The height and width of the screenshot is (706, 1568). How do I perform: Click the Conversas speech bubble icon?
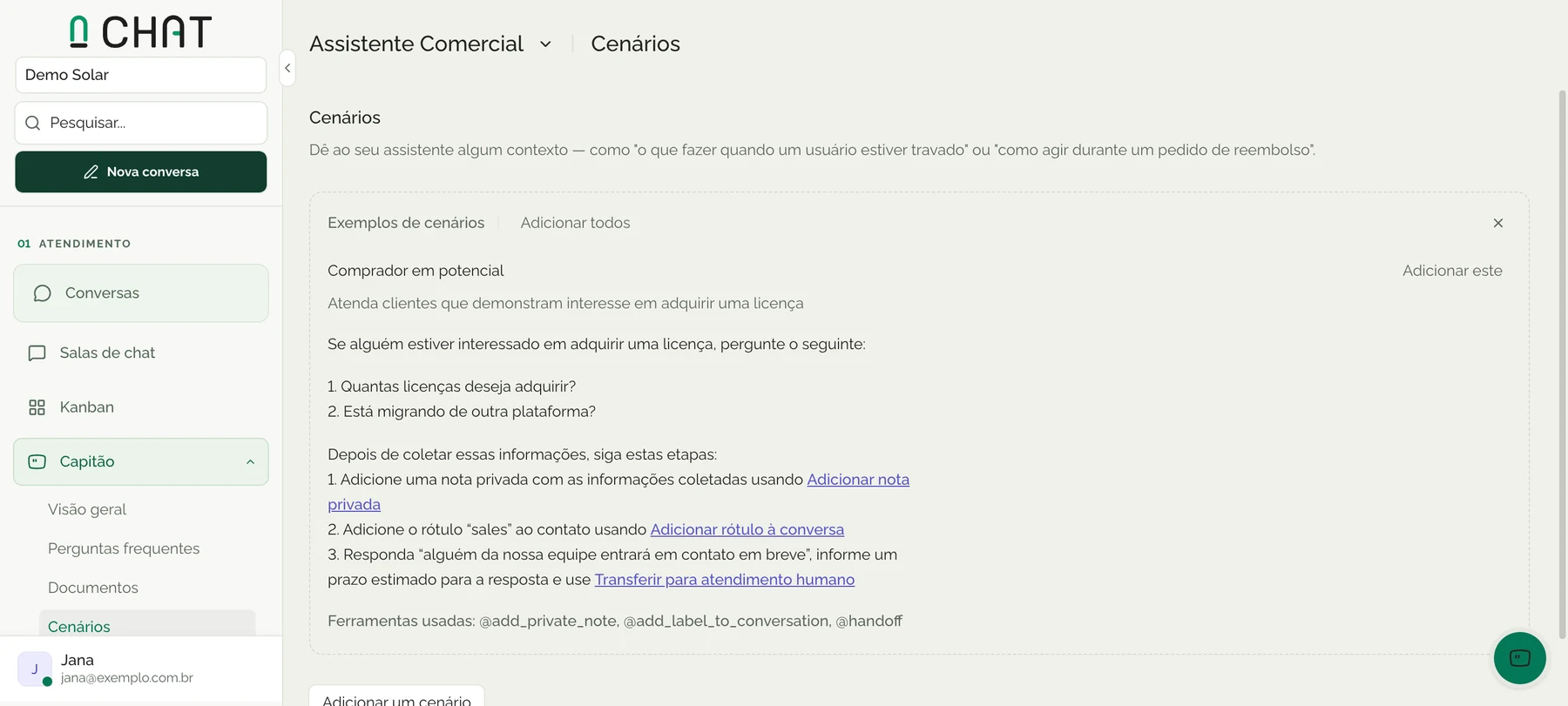point(42,293)
